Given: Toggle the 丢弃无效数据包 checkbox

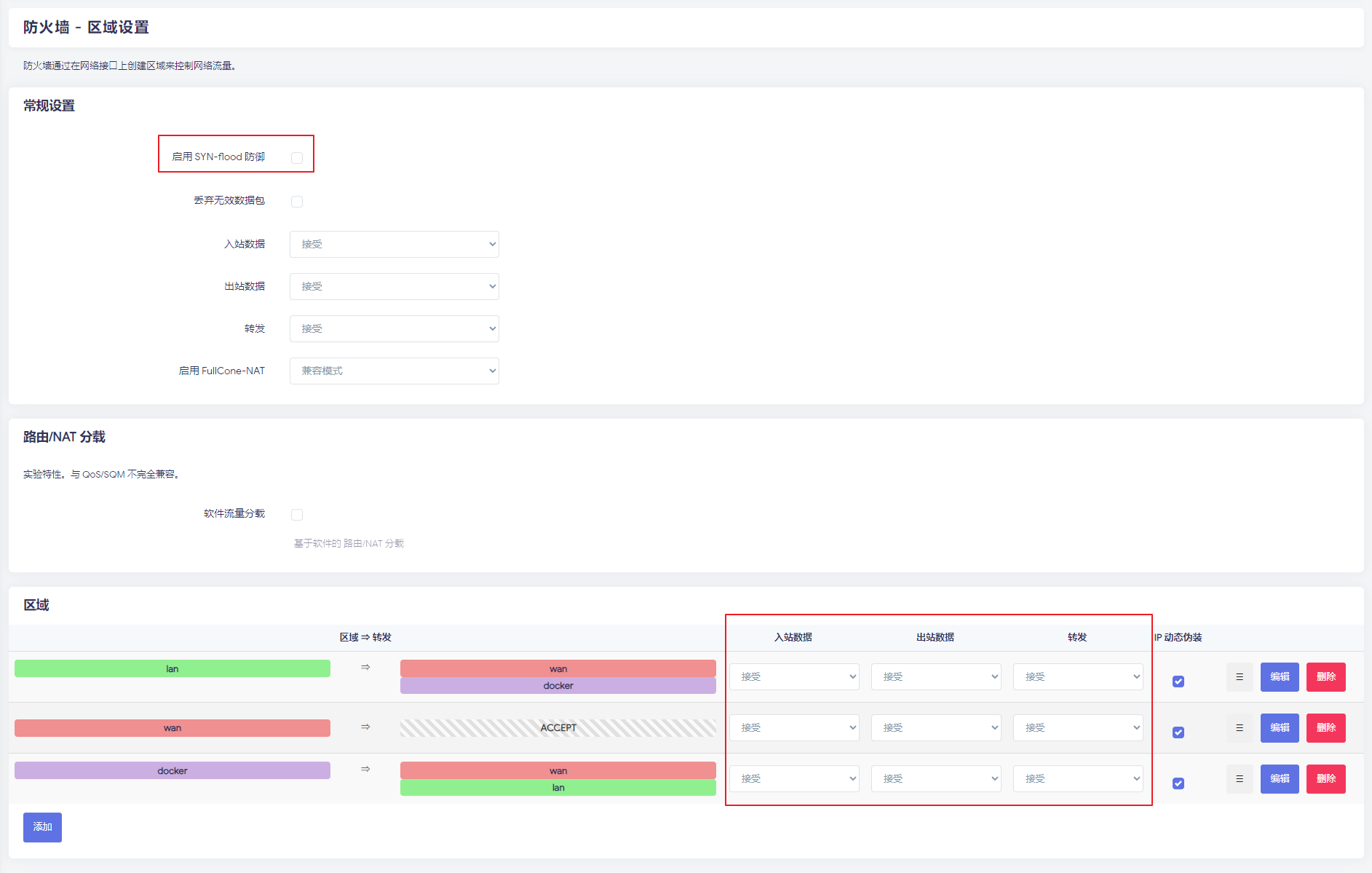Looking at the screenshot, I should point(297,202).
